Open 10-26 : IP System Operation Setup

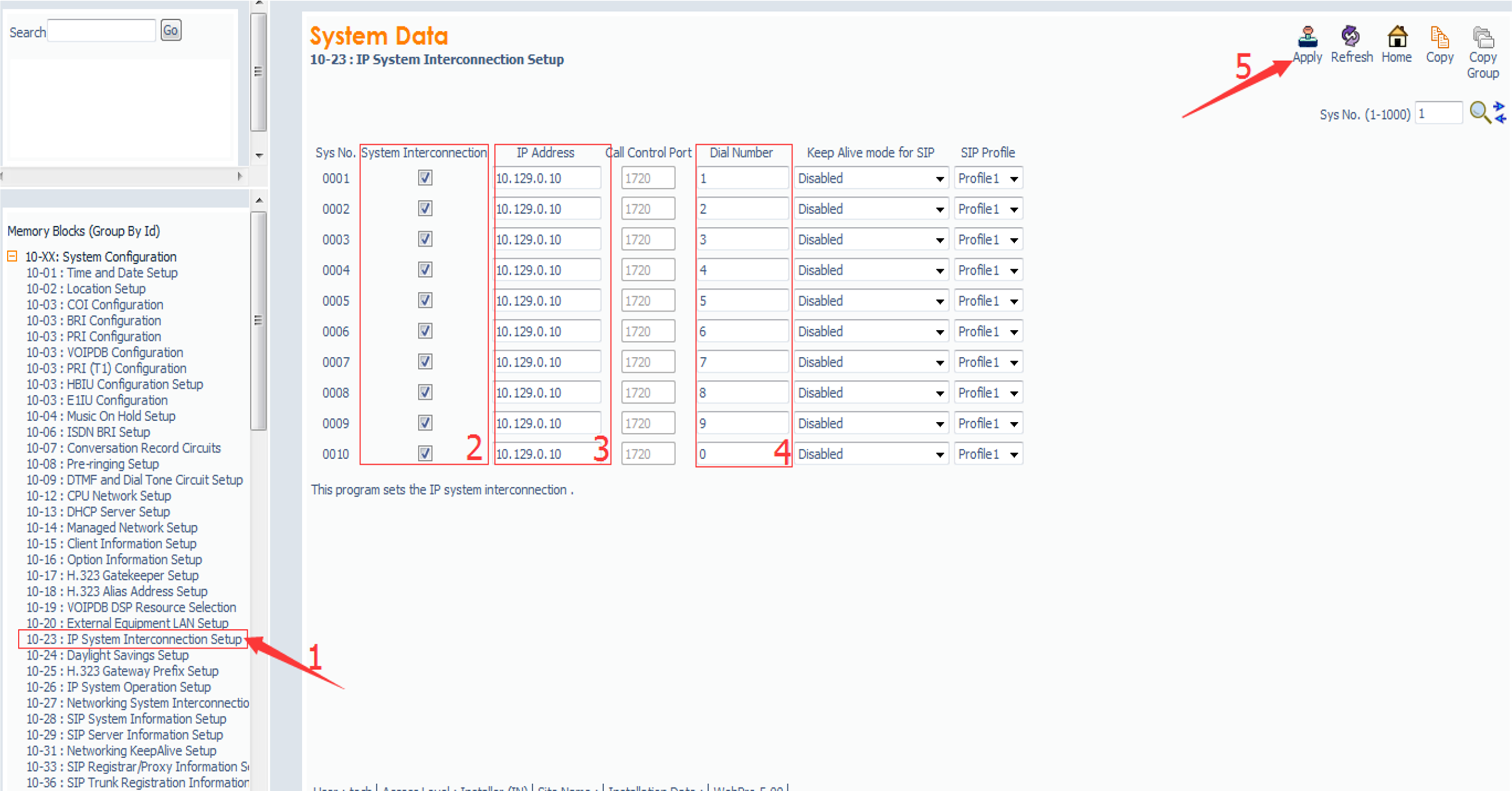pos(118,687)
